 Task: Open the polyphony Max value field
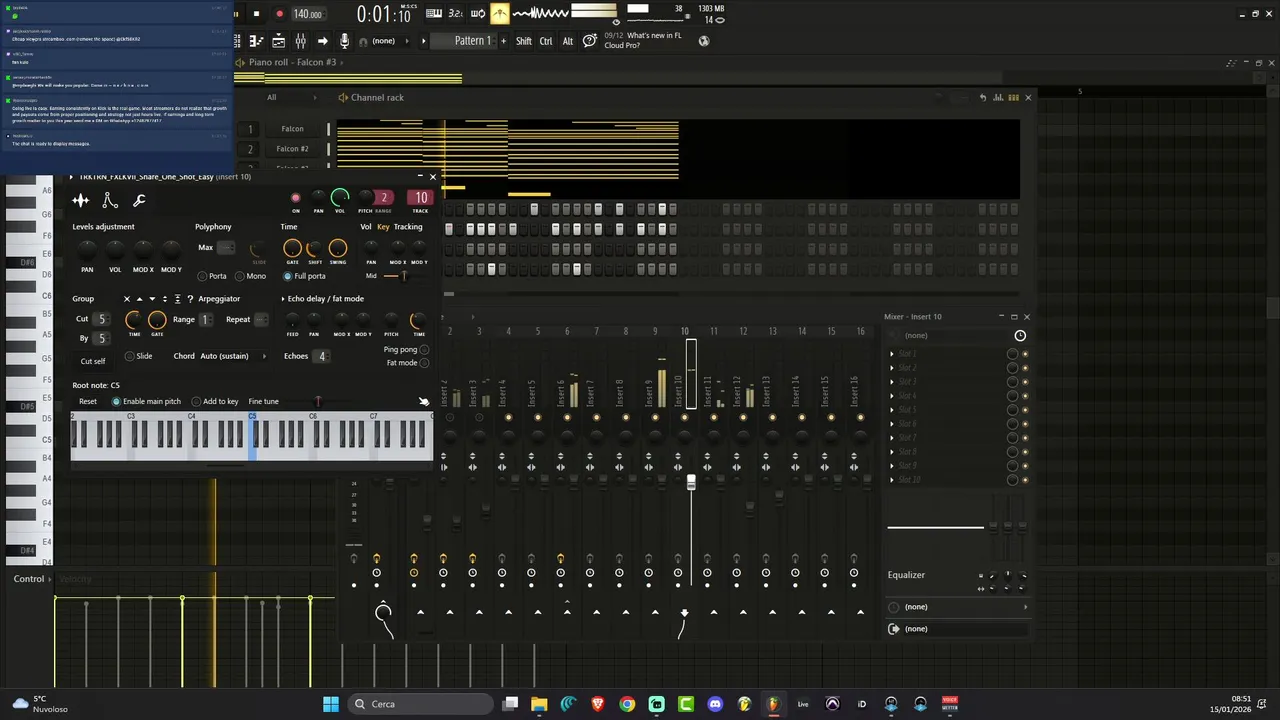coord(227,247)
